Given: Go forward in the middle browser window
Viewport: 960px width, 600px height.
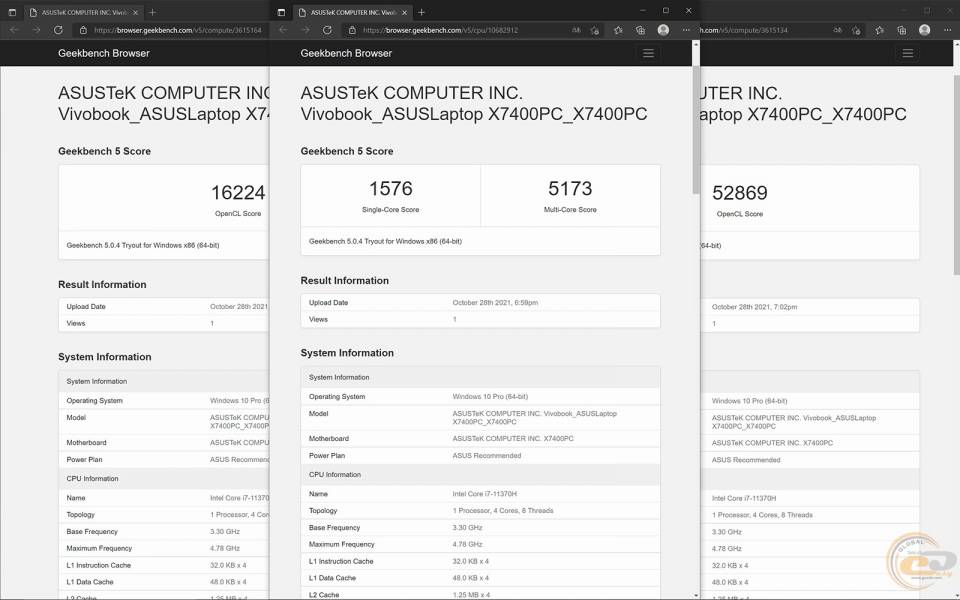Looking at the screenshot, I should [305, 30].
